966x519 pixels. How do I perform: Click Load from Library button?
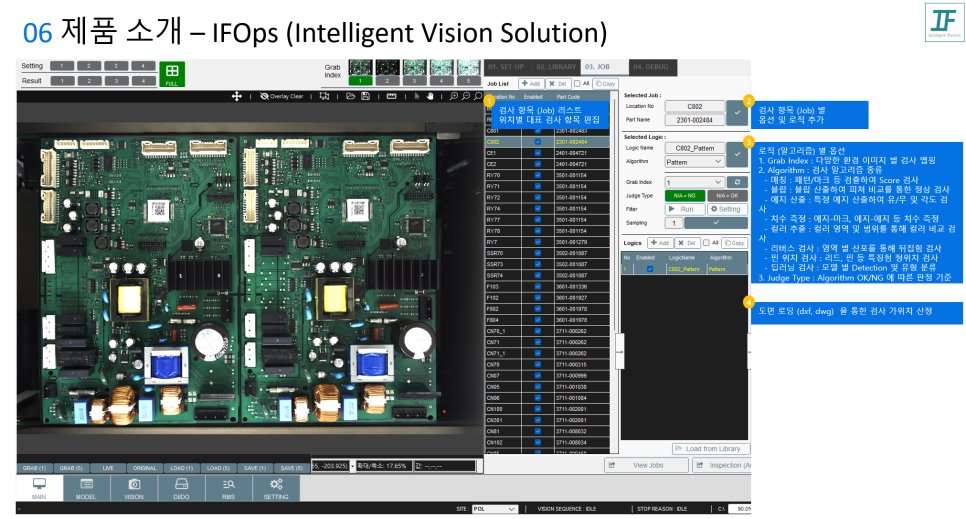tap(710, 449)
